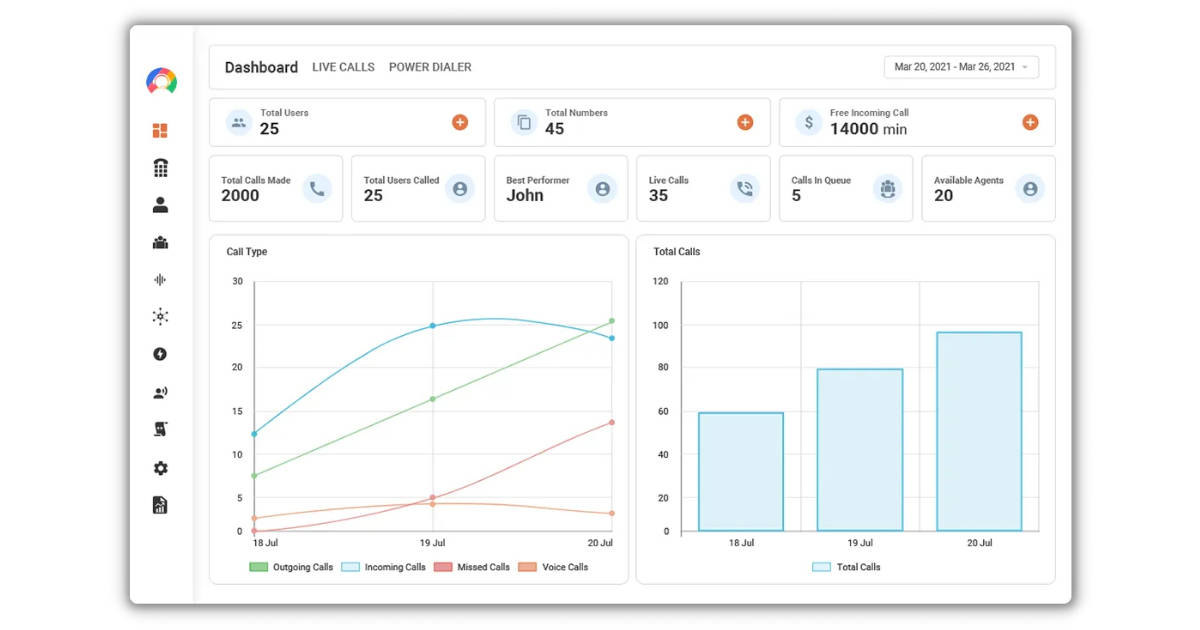Click the plus button on Total Users card

[x=460, y=121]
